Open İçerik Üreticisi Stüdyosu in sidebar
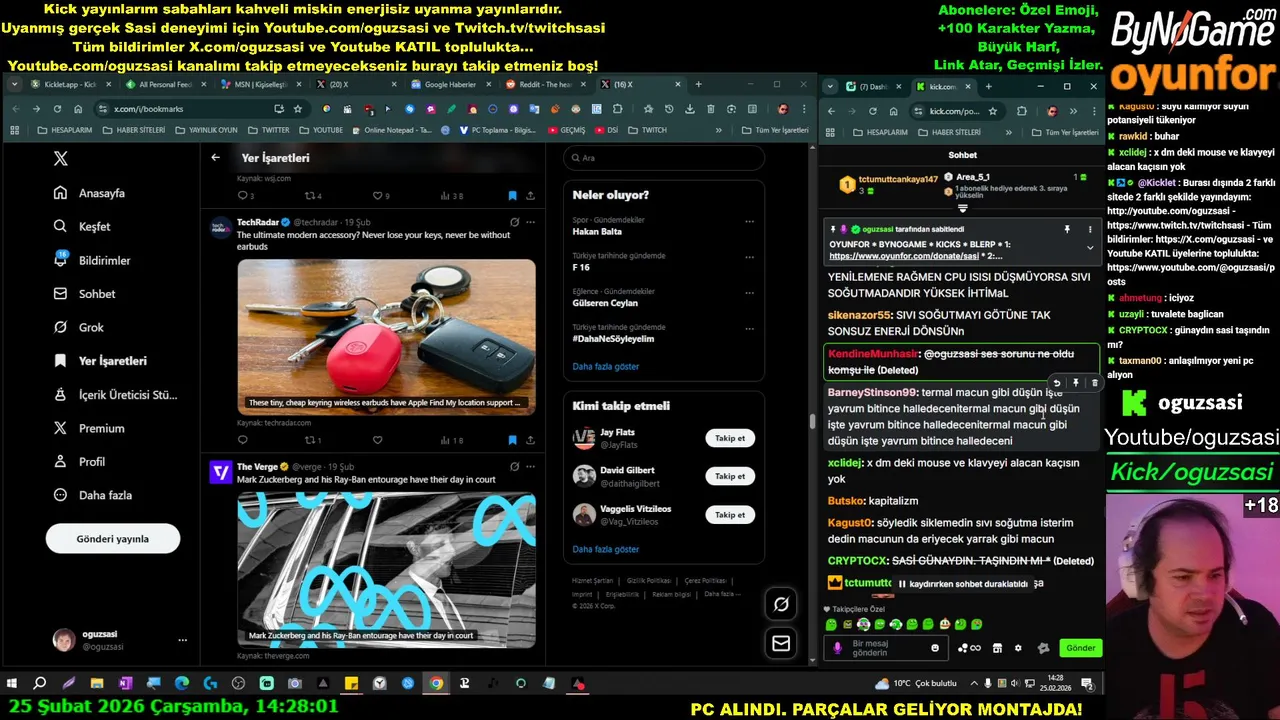Screen dimensions: 1280x720 [x=116, y=395]
